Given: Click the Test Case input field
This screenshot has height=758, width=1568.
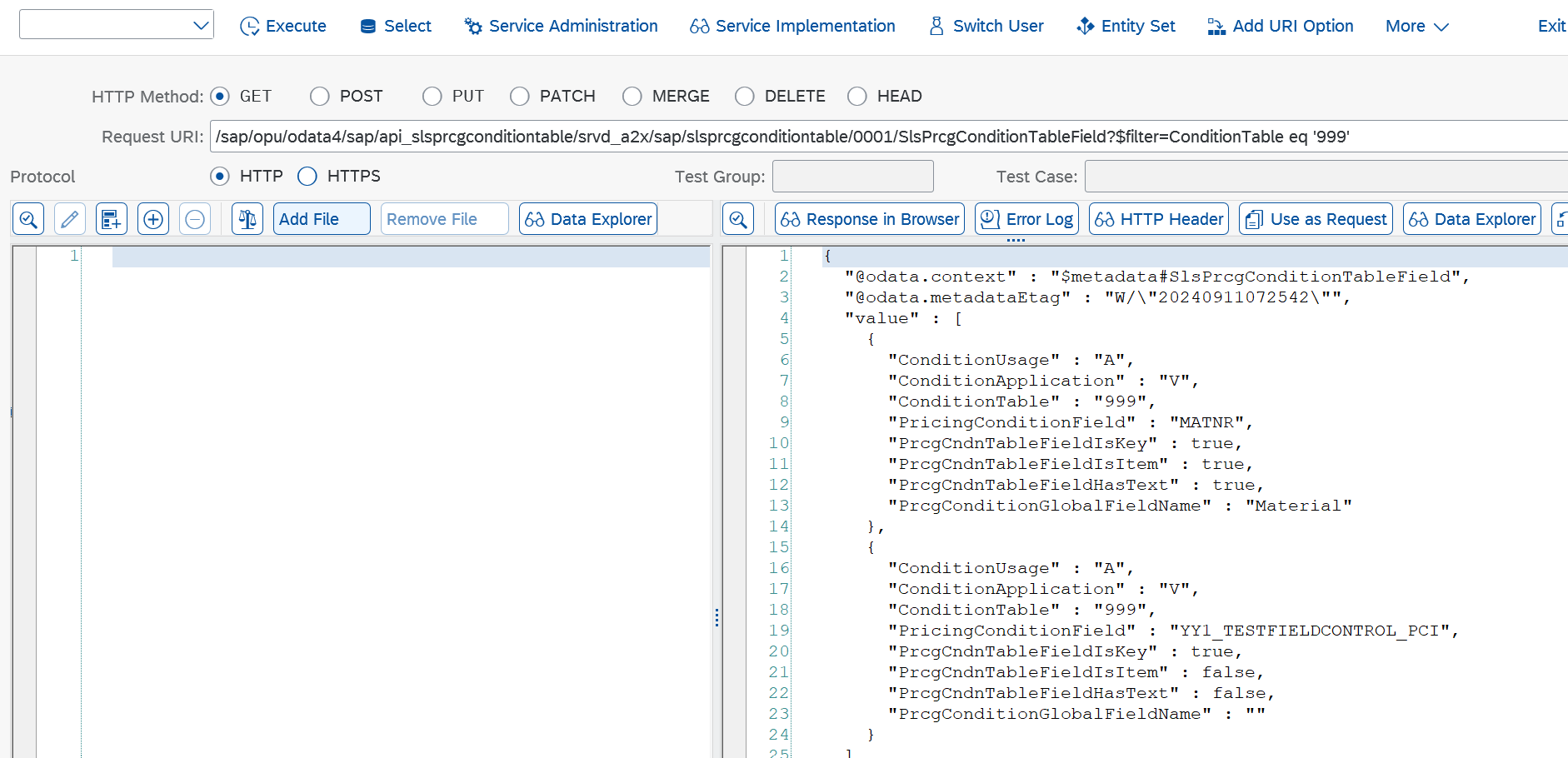Looking at the screenshot, I should click(1326, 177).
